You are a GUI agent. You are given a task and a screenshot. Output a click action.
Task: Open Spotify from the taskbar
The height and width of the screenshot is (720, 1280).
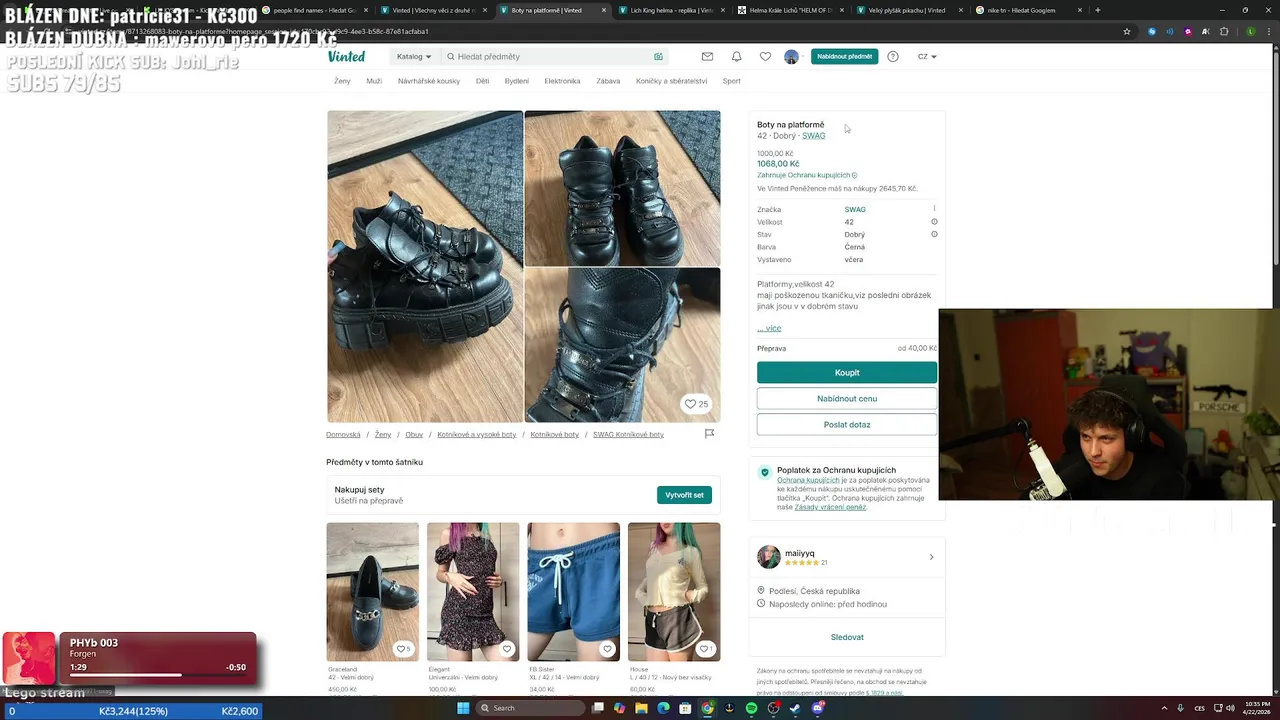pyautogui.click(x=751, y=708)
